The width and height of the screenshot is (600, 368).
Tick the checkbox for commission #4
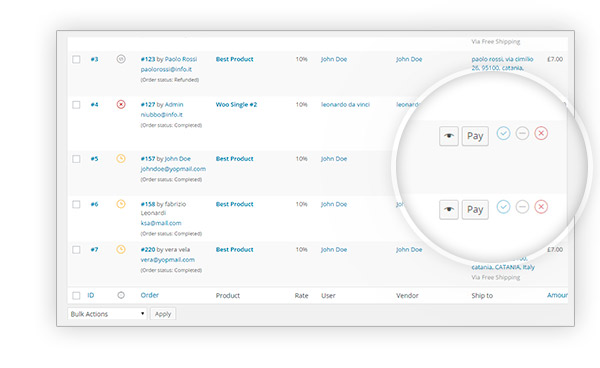[76, 104]
